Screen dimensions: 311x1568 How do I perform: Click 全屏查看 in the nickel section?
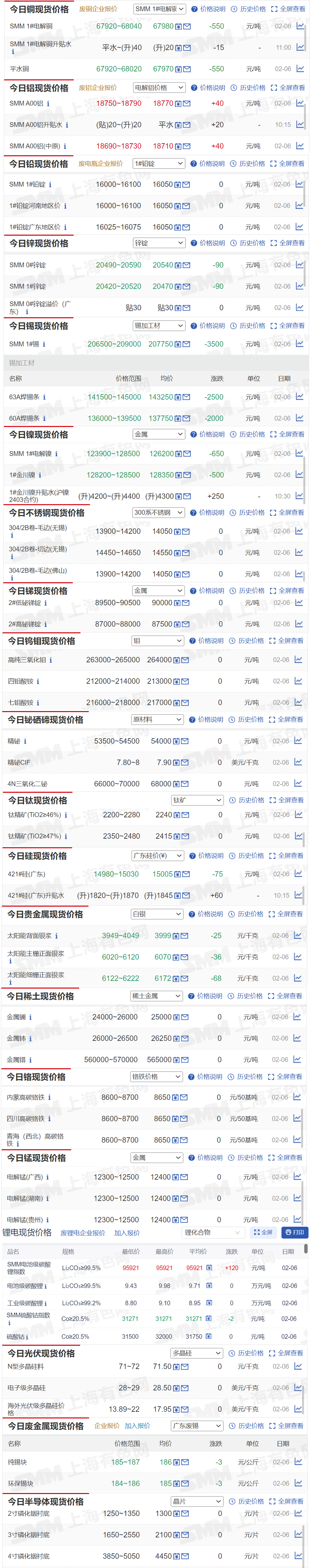tap(287, 435)
